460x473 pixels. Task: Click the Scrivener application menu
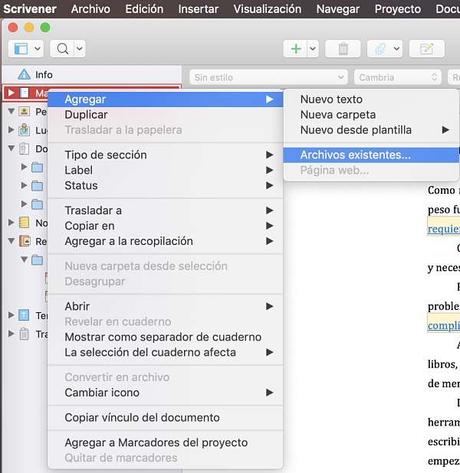coord(30,9)
